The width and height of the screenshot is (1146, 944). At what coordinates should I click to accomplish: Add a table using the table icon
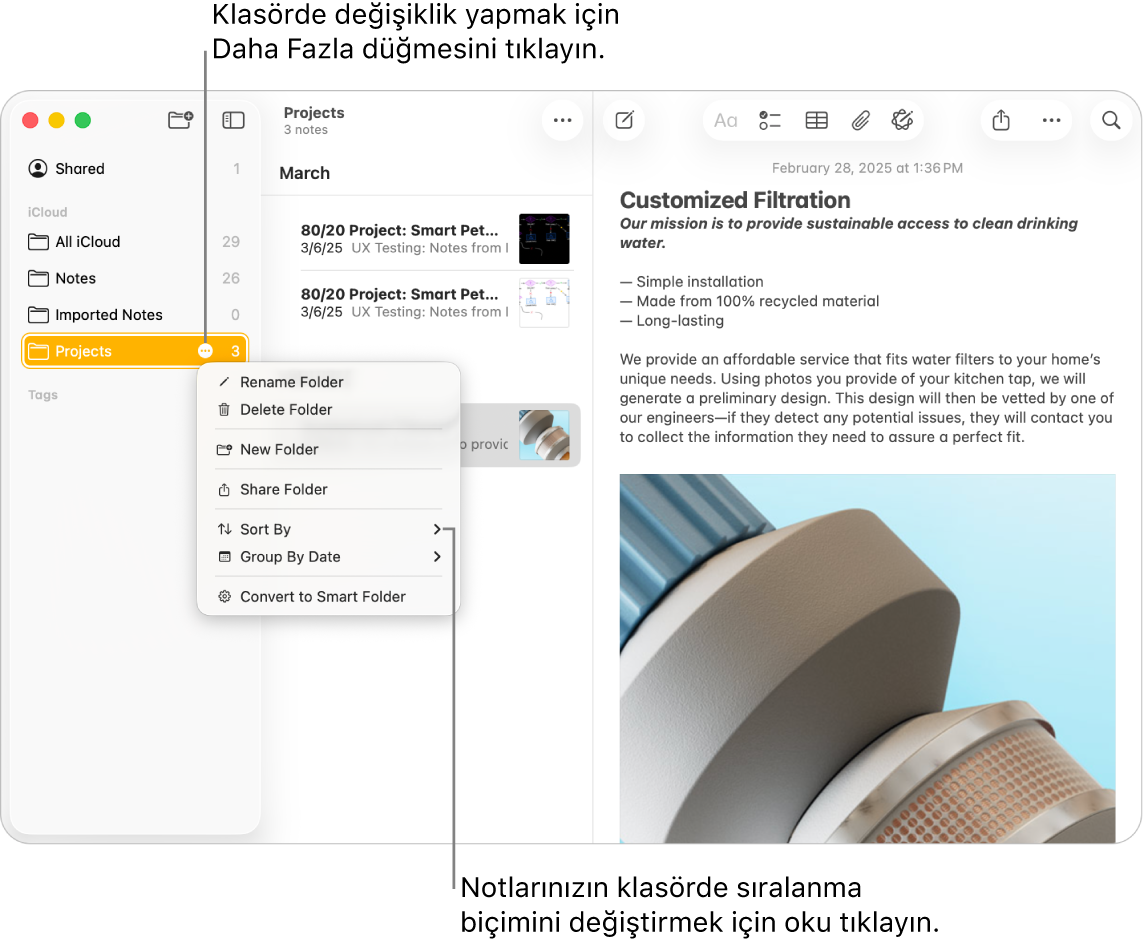[x=816, y=120]
